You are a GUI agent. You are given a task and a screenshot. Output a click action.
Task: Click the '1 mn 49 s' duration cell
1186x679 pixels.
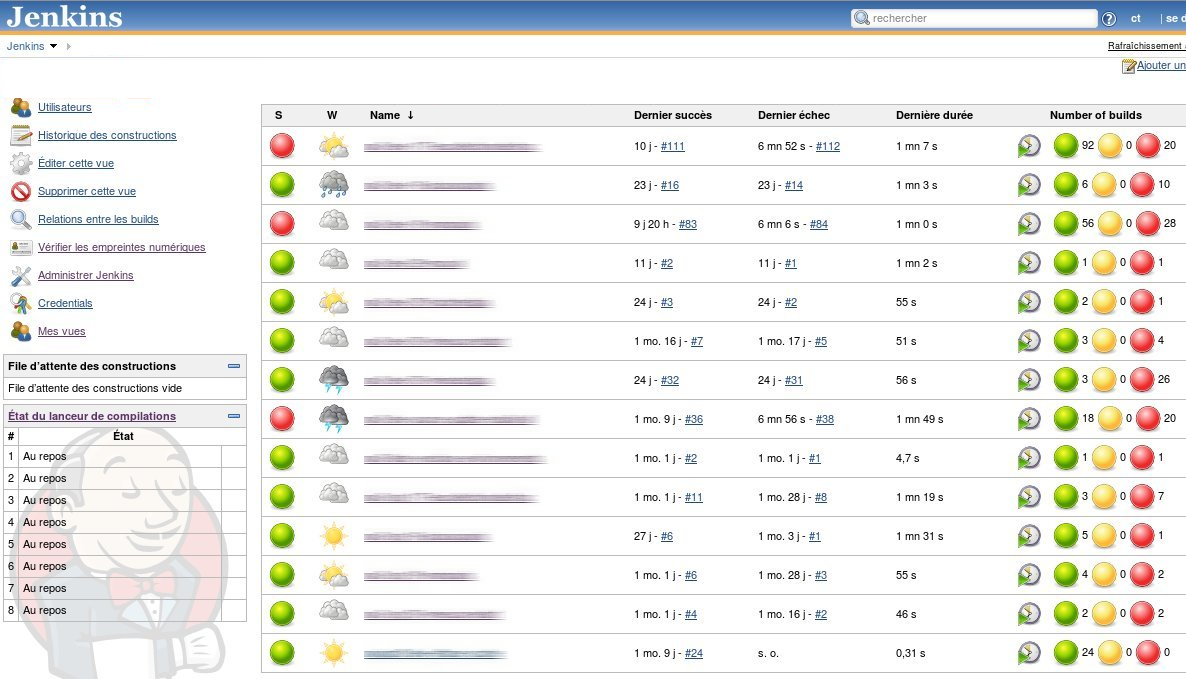pos(920,419)
